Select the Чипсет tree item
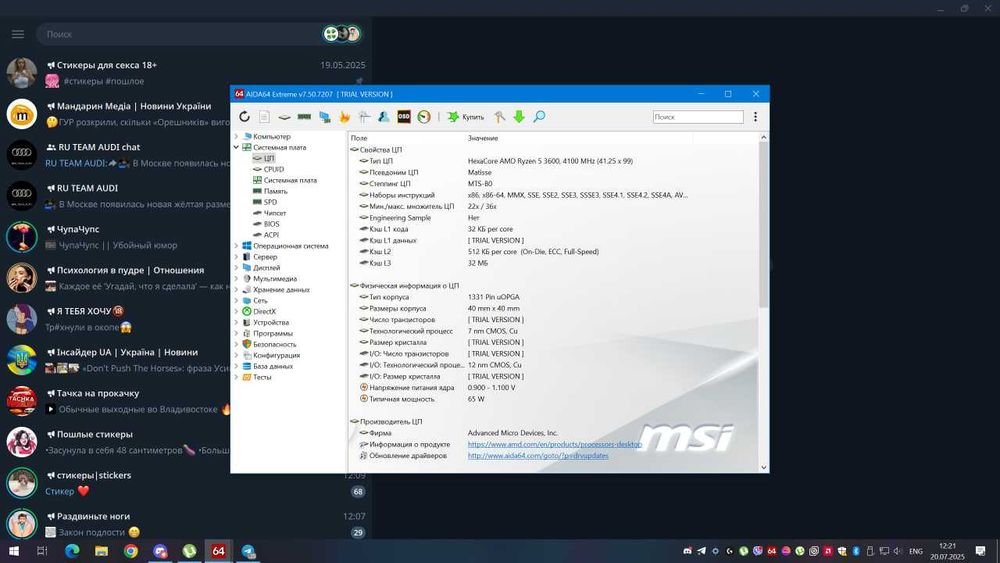Screen dimensions: 1000x563 click(x=275, y=213)
